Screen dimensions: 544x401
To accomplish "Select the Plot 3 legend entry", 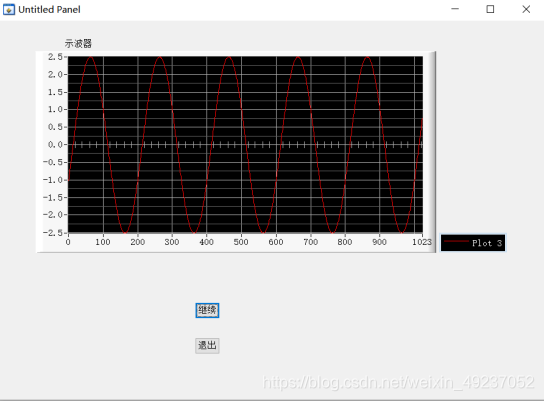I will pyautogui.click(x=473, y=243).
